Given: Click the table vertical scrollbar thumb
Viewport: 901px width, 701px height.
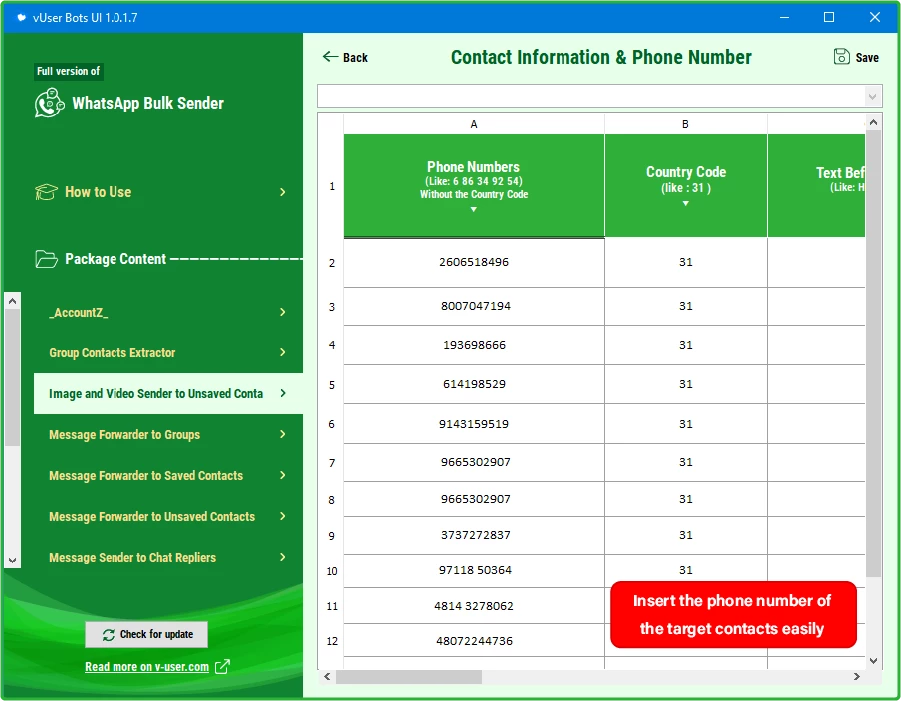Looking at the screenshot, I should 873,353.
